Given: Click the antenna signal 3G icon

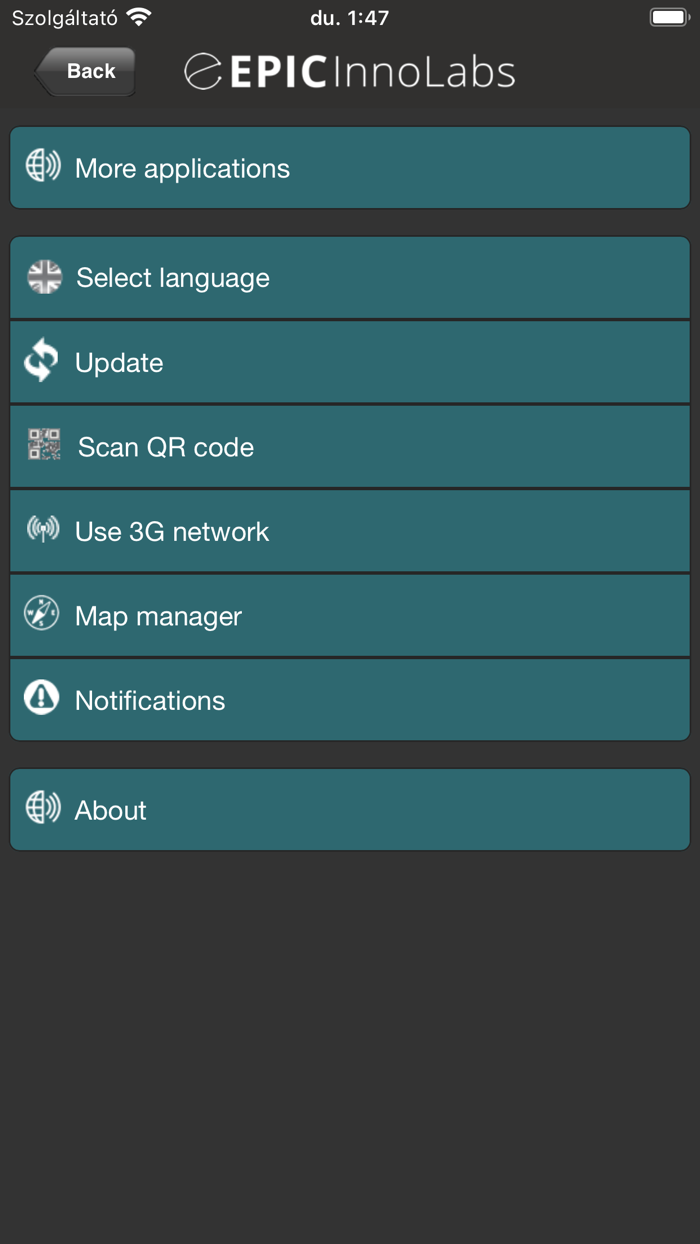Looking at the screenshot, I should (x=43, y=529).
